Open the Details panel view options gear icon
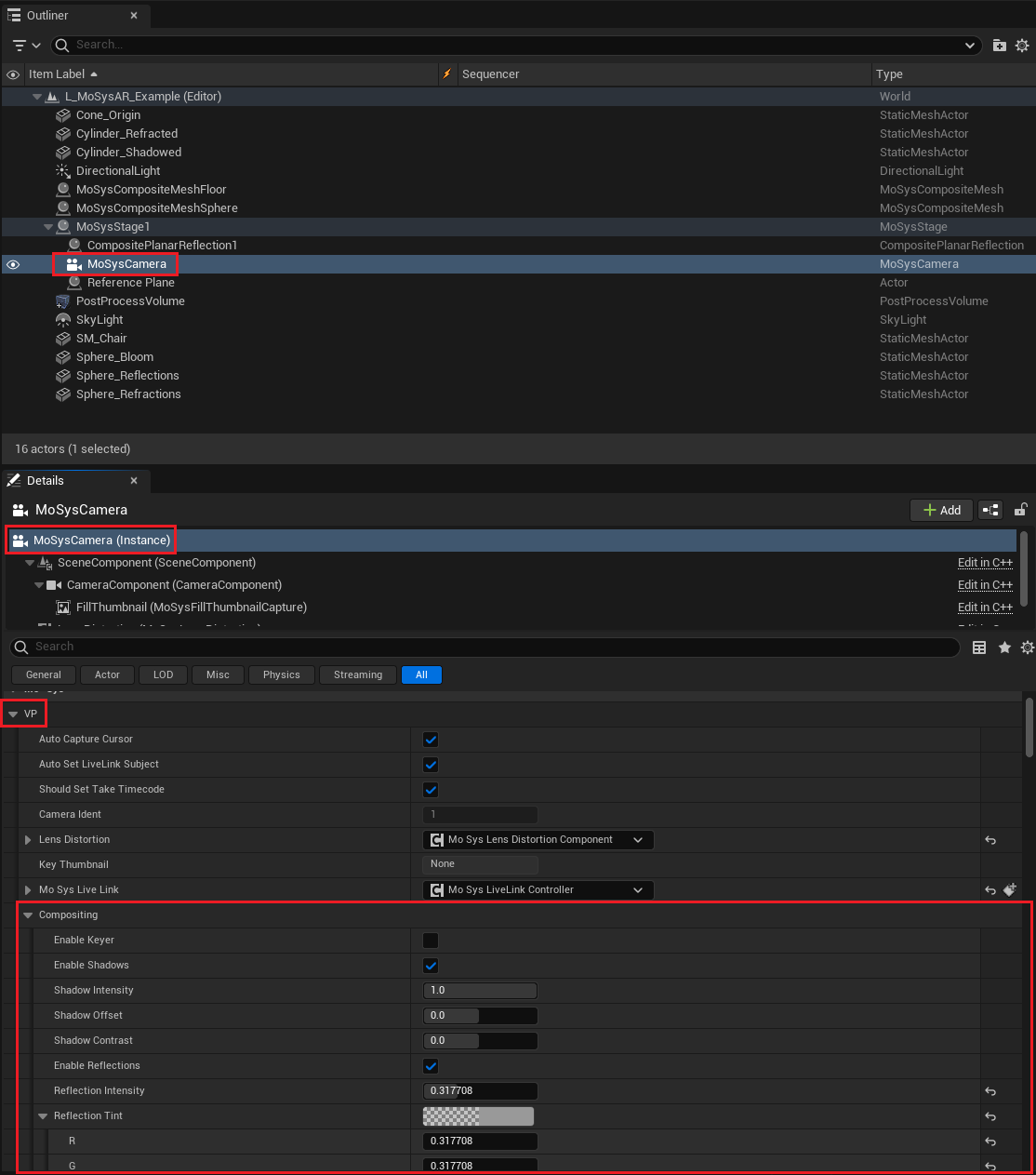This screenshot has height=1175, width=1036. point(1027,646)
